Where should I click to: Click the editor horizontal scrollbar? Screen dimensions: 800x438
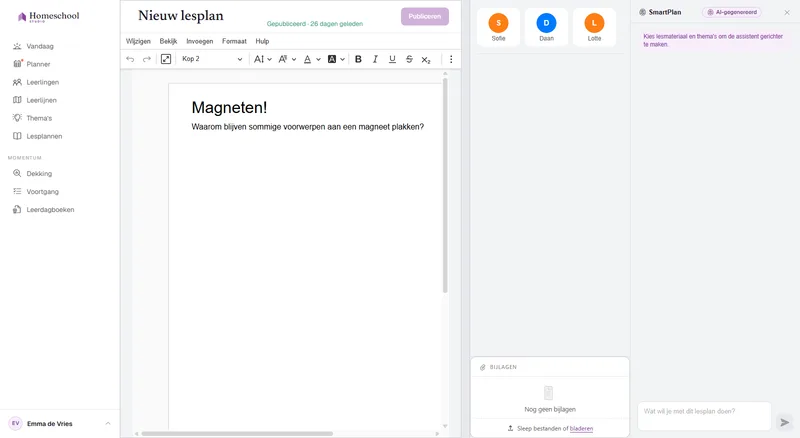(x=237, y=433)
